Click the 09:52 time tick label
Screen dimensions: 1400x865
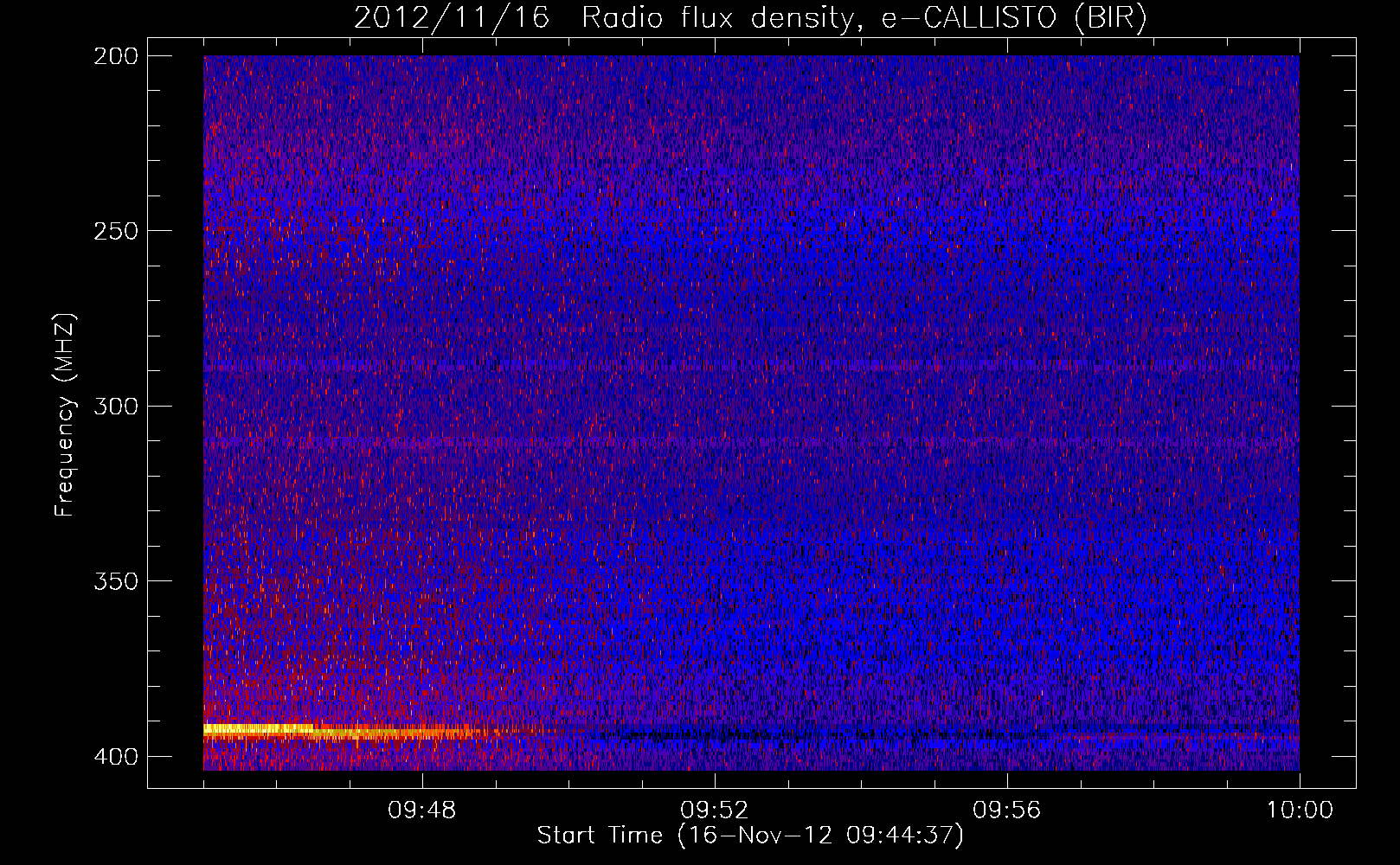click(715, 811)
